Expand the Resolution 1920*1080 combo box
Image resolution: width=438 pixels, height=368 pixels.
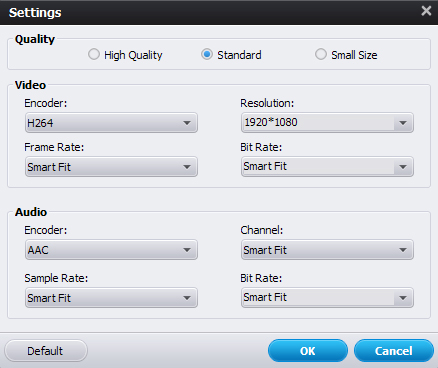coord(327,123)
